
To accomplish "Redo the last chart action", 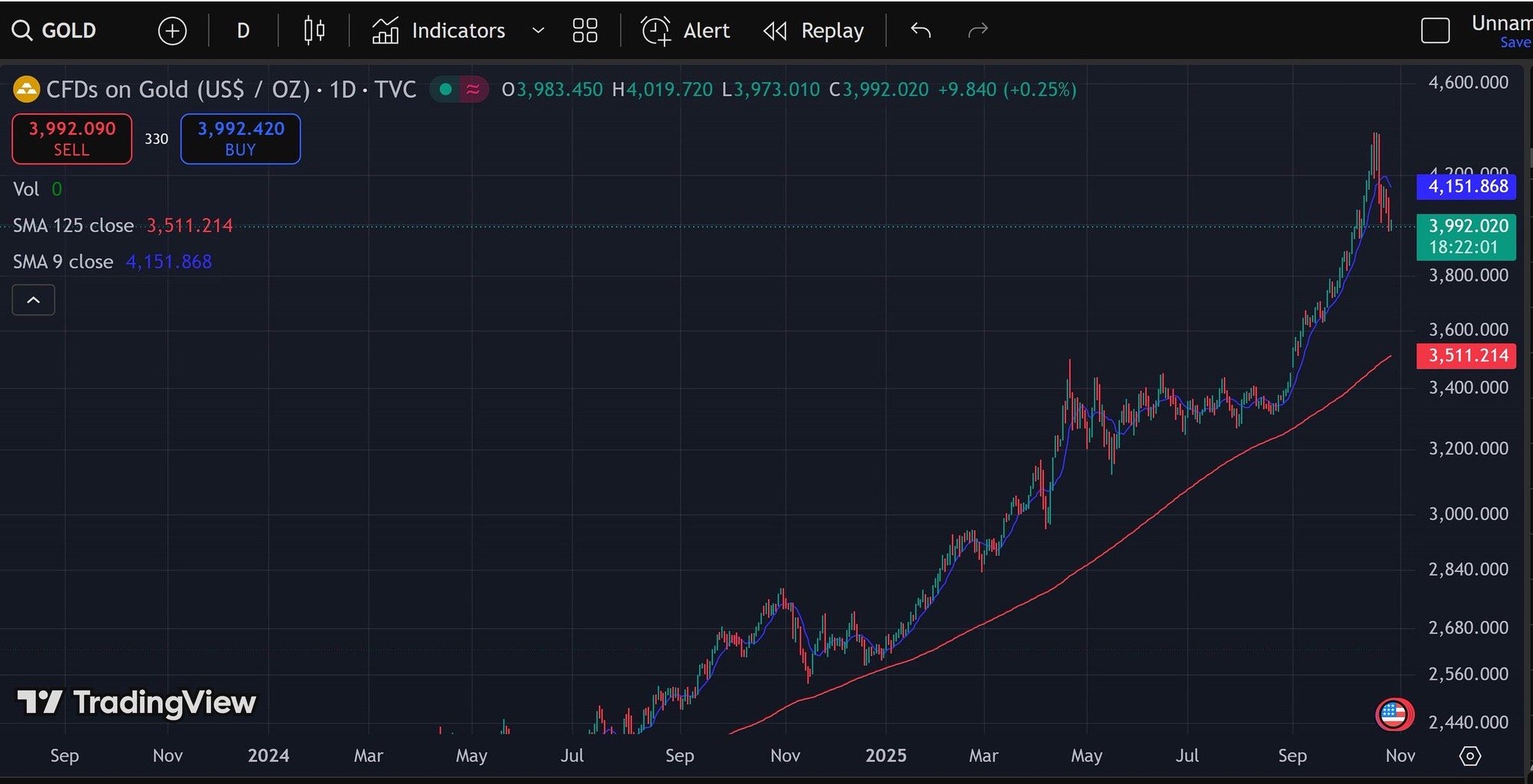I will 978,31.
